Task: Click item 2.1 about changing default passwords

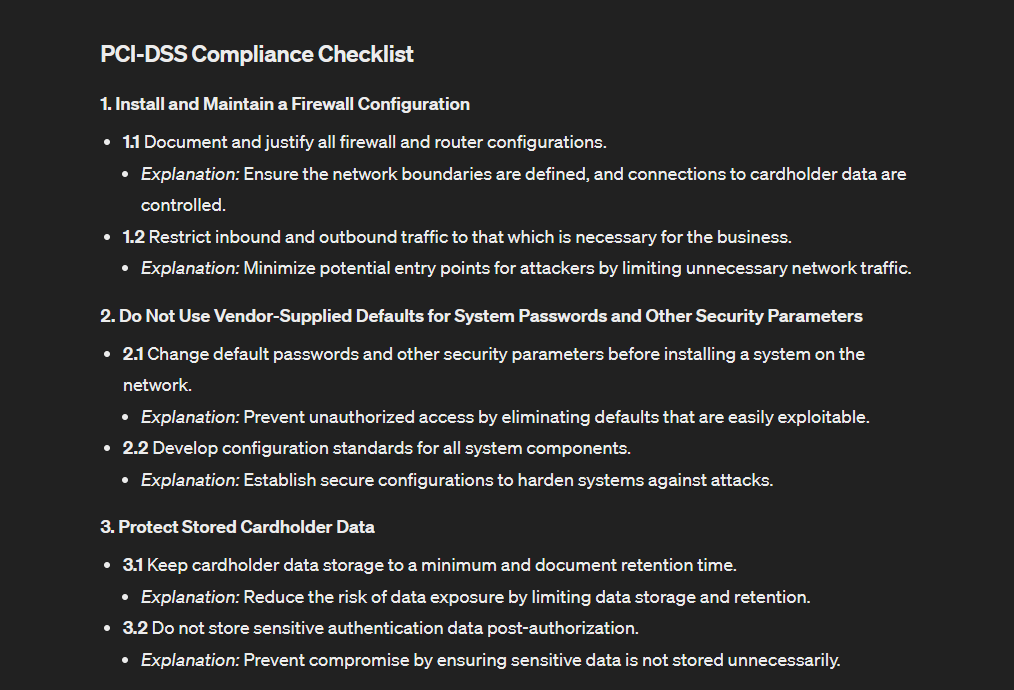Action: (493, 370)
